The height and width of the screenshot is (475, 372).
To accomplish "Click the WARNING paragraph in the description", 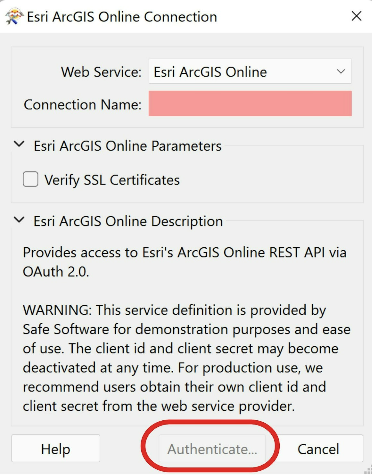I will click(187, 358).
